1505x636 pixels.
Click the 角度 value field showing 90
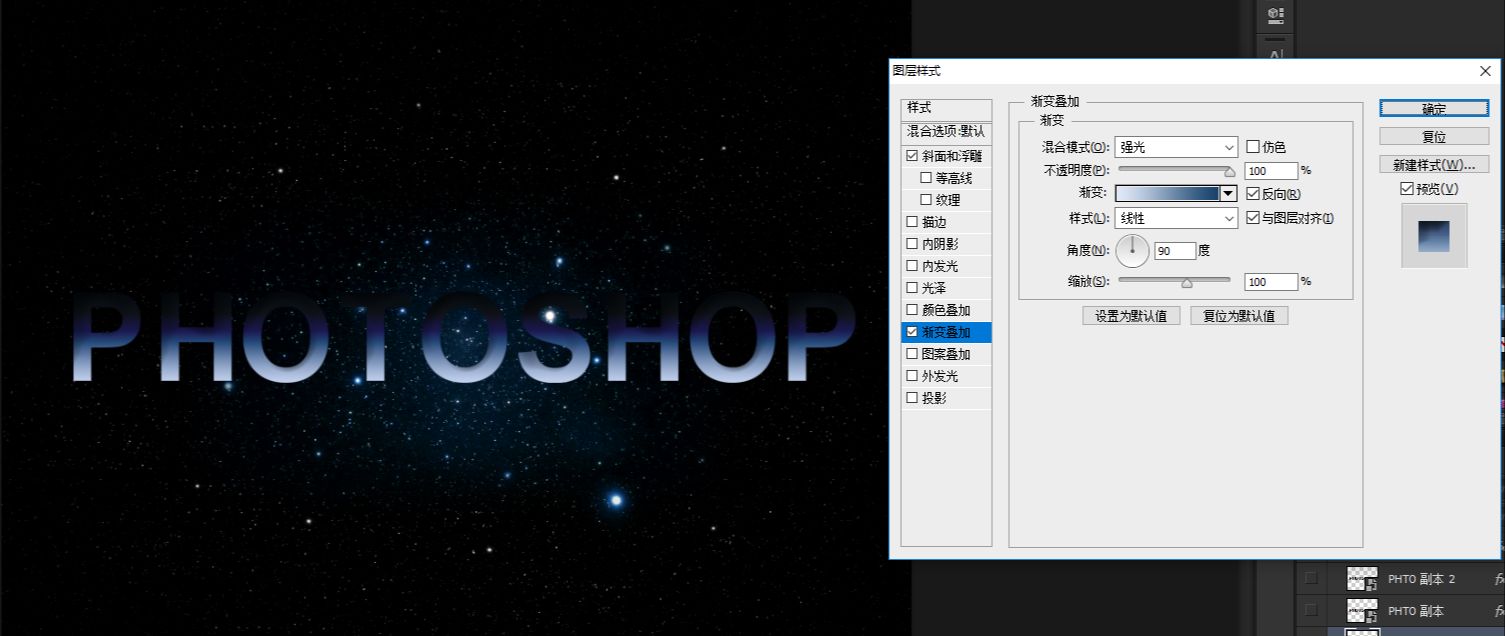point(1175,251)
